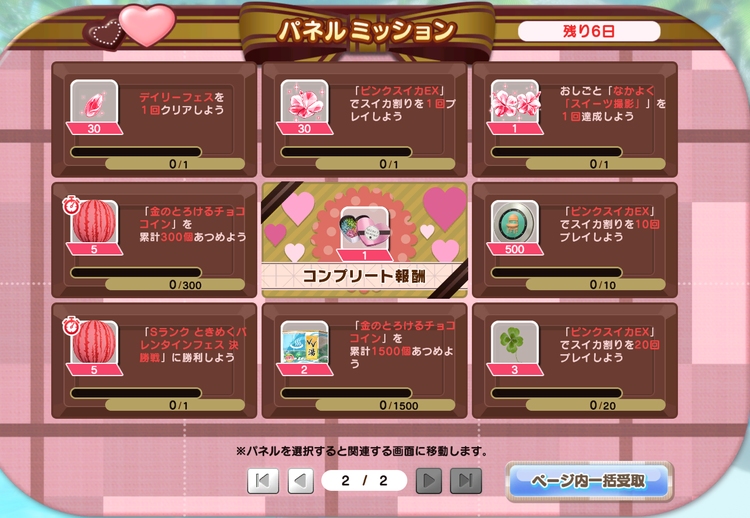Go to the first page
750x518 pixels.
coord(263,480)
